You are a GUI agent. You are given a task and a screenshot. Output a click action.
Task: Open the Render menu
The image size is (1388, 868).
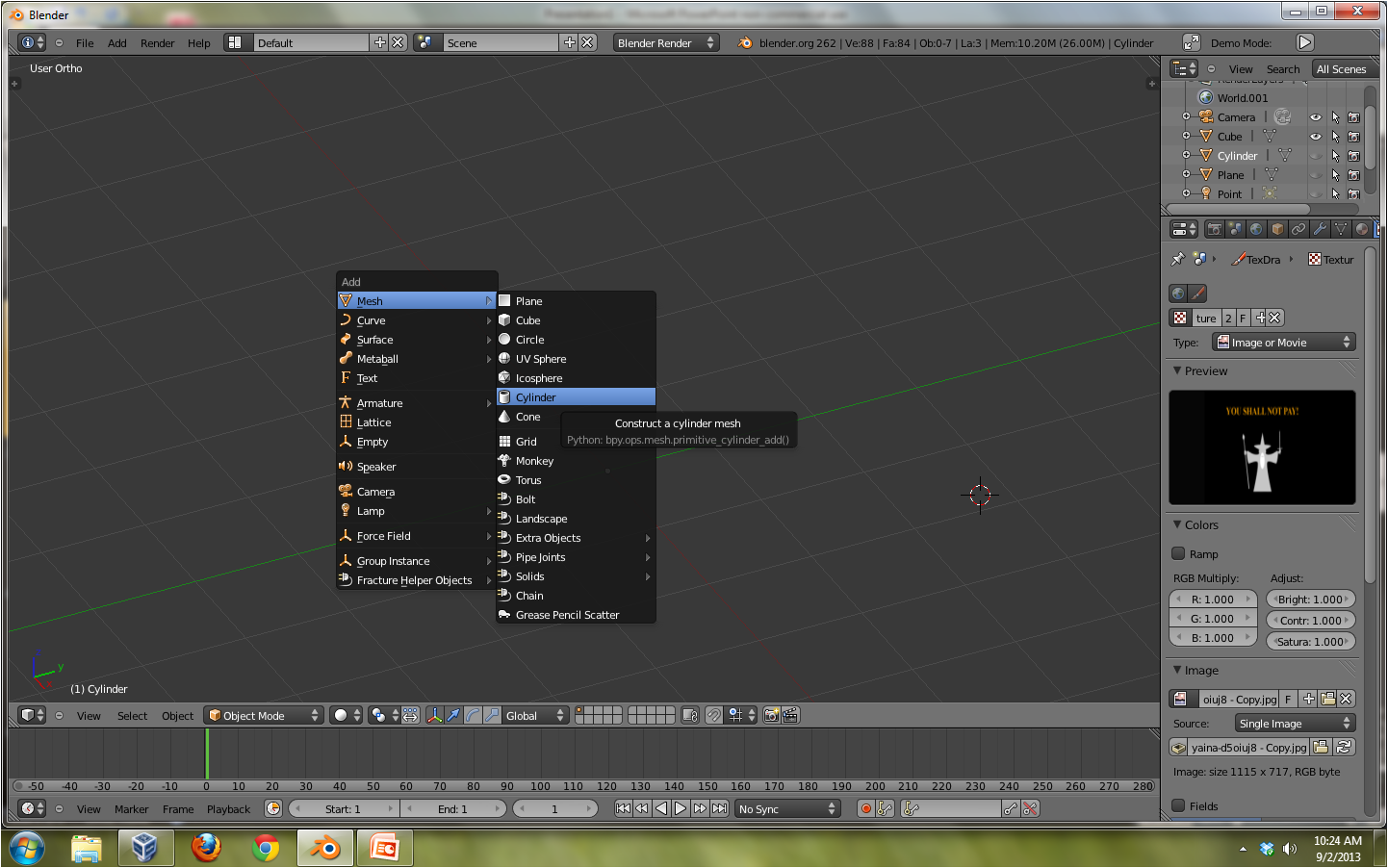[x=157, y=42]
